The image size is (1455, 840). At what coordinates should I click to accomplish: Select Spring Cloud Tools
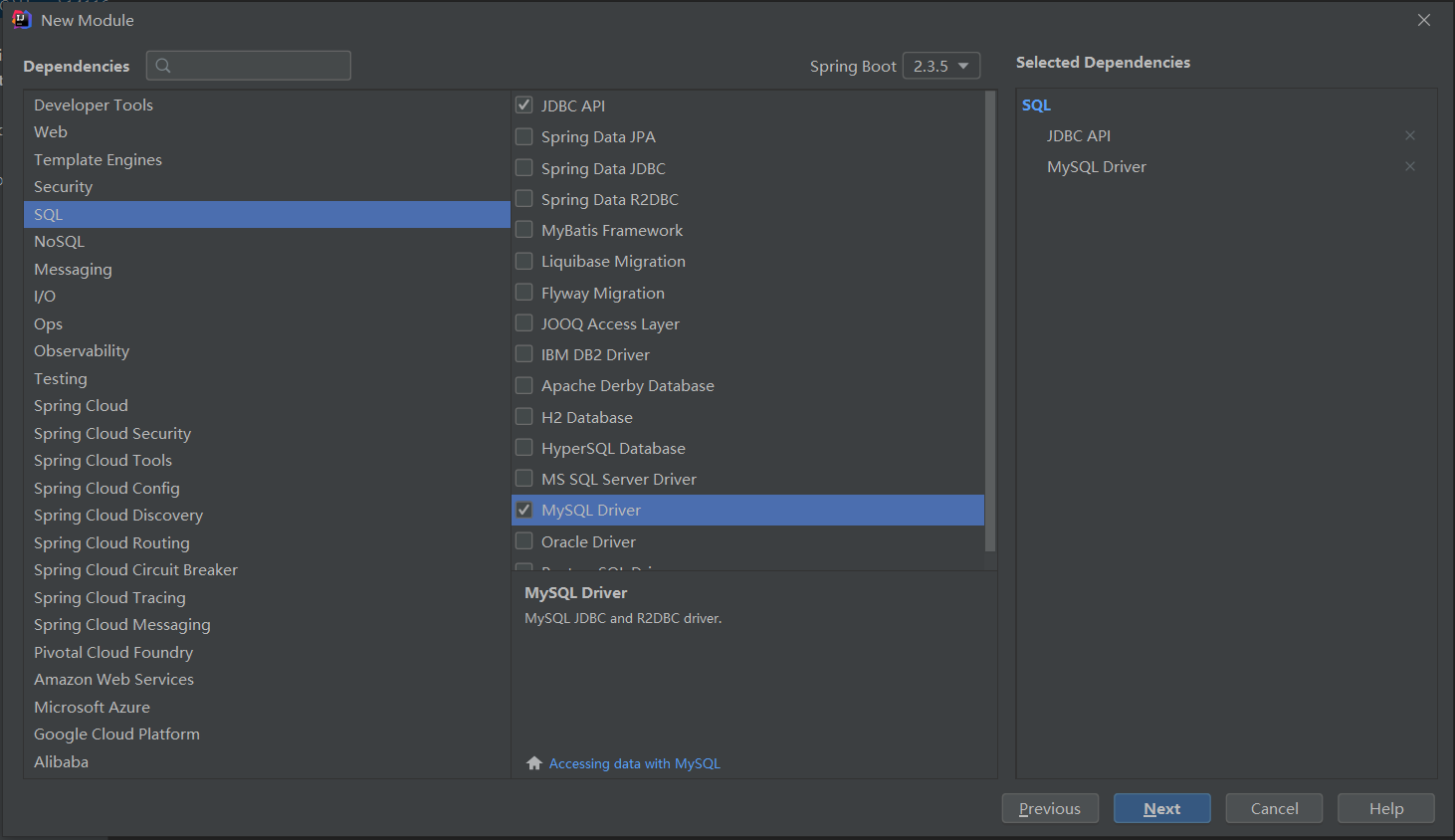267,460
